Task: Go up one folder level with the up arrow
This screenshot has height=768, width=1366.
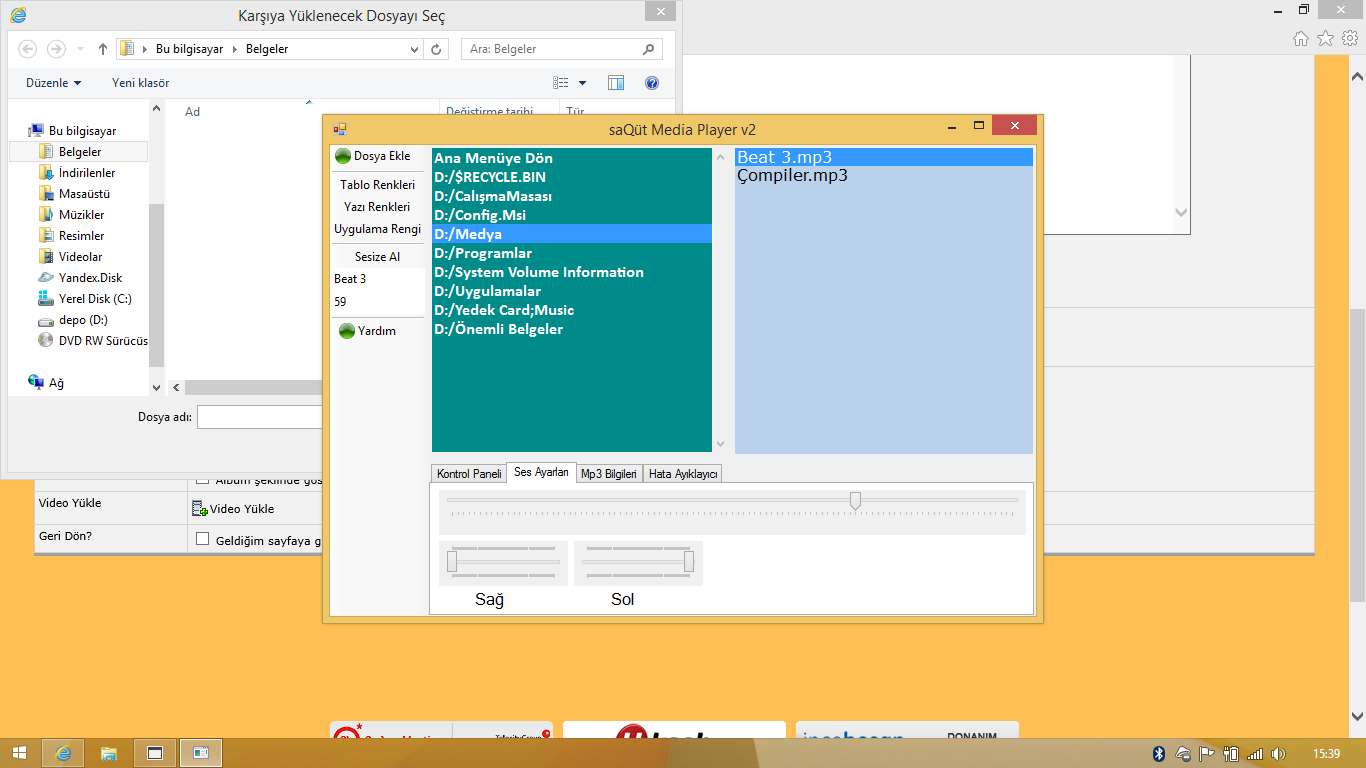Action: (103, 49)
